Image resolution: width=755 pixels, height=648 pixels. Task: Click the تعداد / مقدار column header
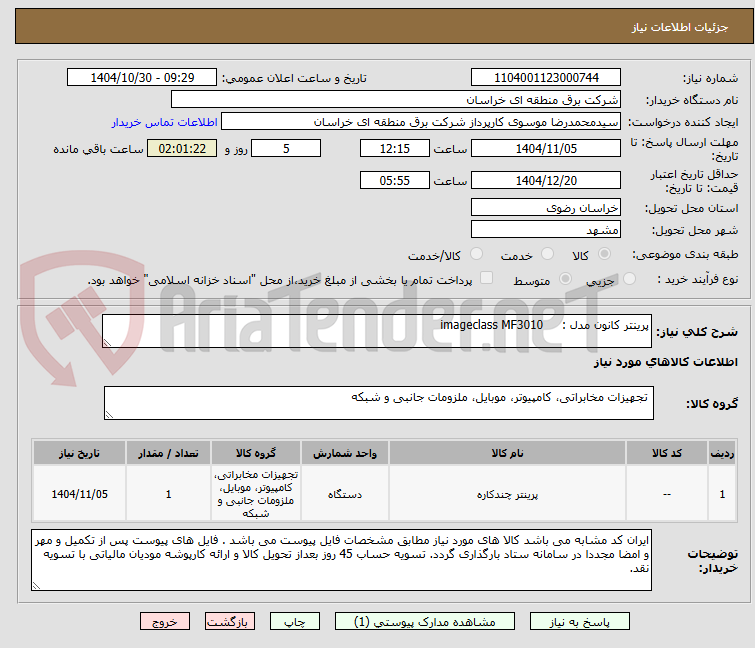coord(169,453)
